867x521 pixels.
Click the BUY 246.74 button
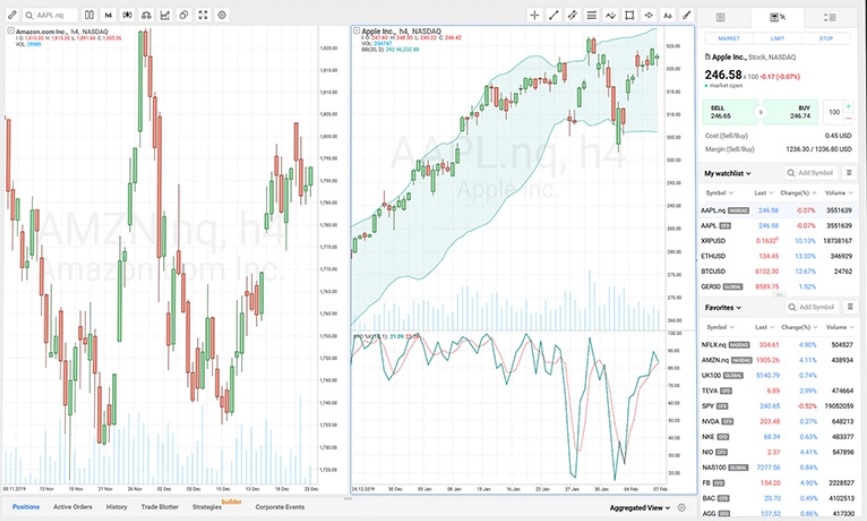tap(792, 112)
